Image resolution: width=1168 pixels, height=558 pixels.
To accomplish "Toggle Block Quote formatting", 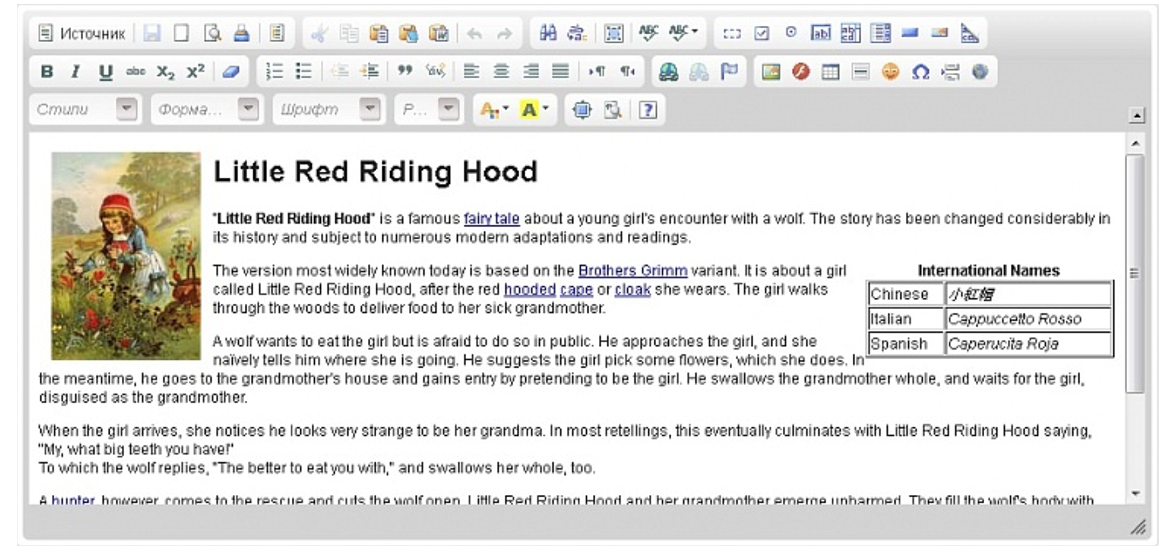I will tap(405, 72).
